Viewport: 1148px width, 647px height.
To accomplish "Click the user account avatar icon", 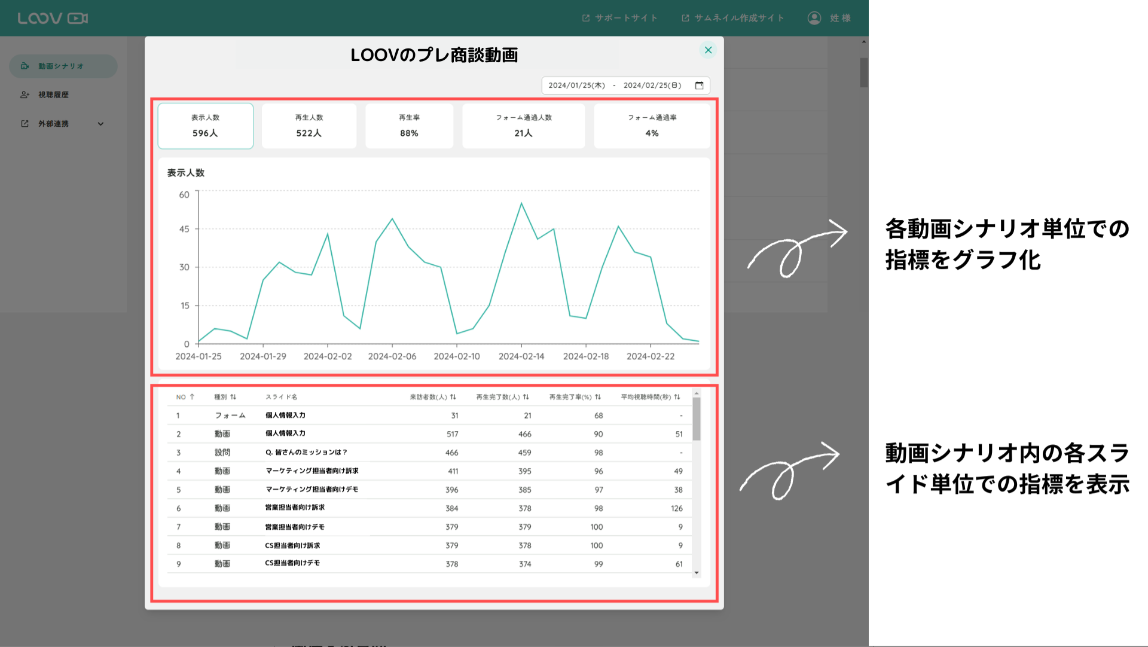I will [814, 18].
